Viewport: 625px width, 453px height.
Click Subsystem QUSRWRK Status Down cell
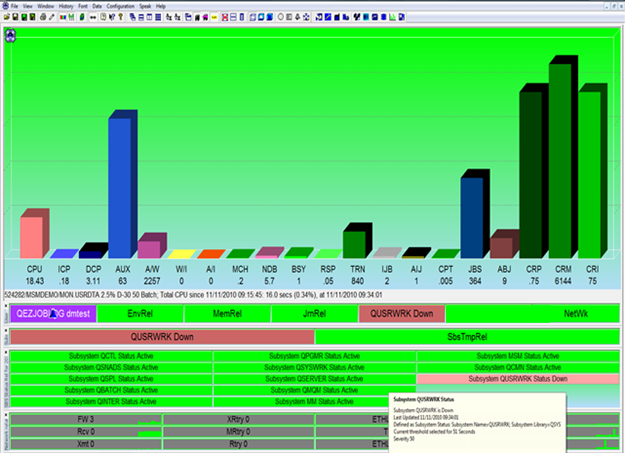click(517, 379)
